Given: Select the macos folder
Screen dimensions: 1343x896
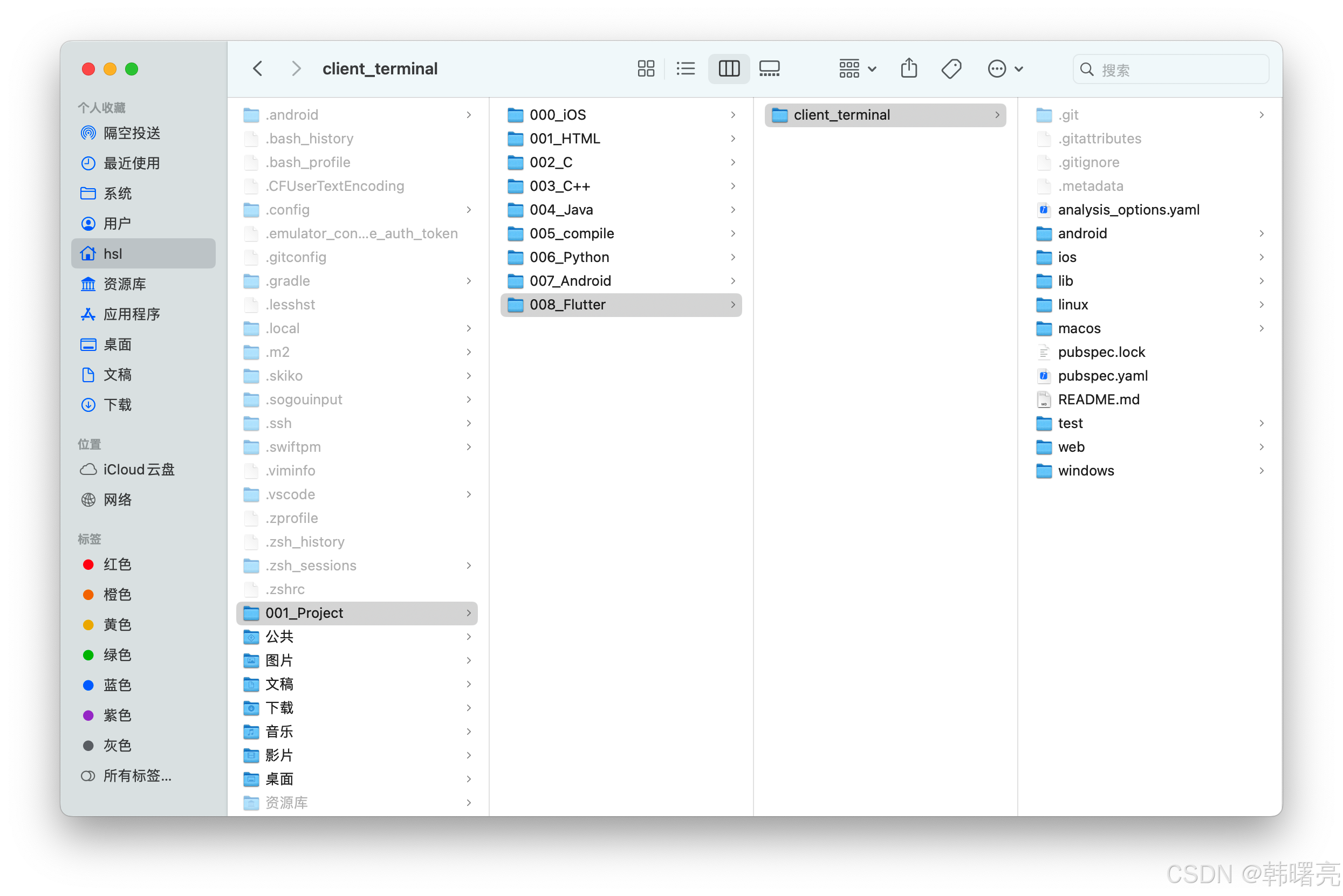Looking at the screenshot, I should (1149, 328).
